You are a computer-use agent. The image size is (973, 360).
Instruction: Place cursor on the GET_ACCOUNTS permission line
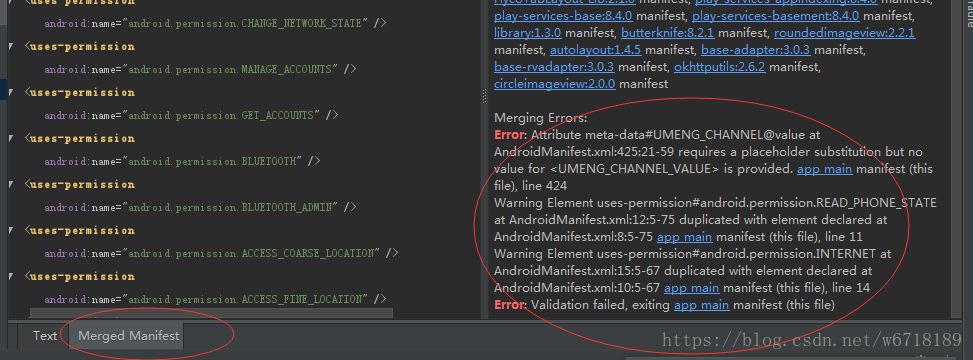(191, 115)
